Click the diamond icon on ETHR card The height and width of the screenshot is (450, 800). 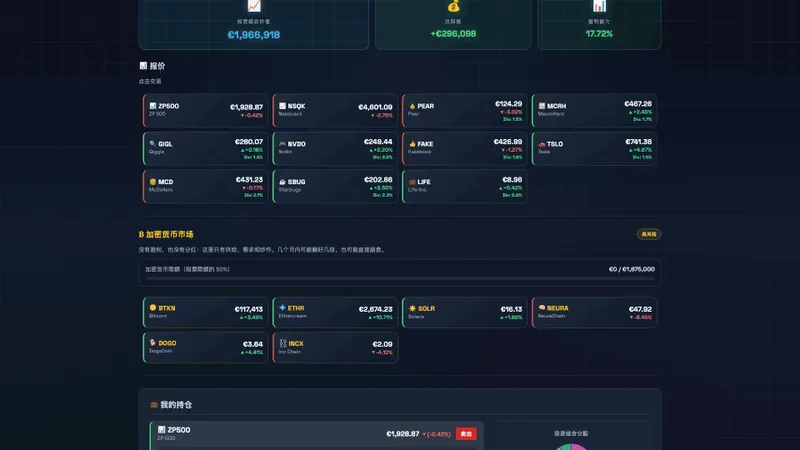click(282, 308)
